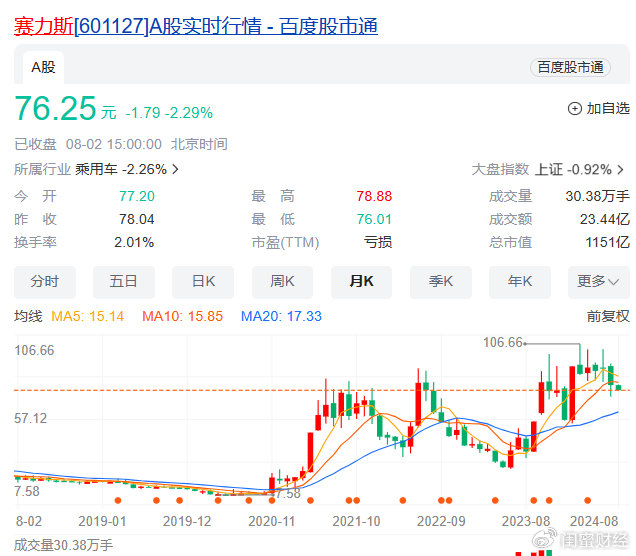Click the 总市值 value 1151亿
Image resolution: width=636 pixels, height=556 pixels.
(607, 243)
